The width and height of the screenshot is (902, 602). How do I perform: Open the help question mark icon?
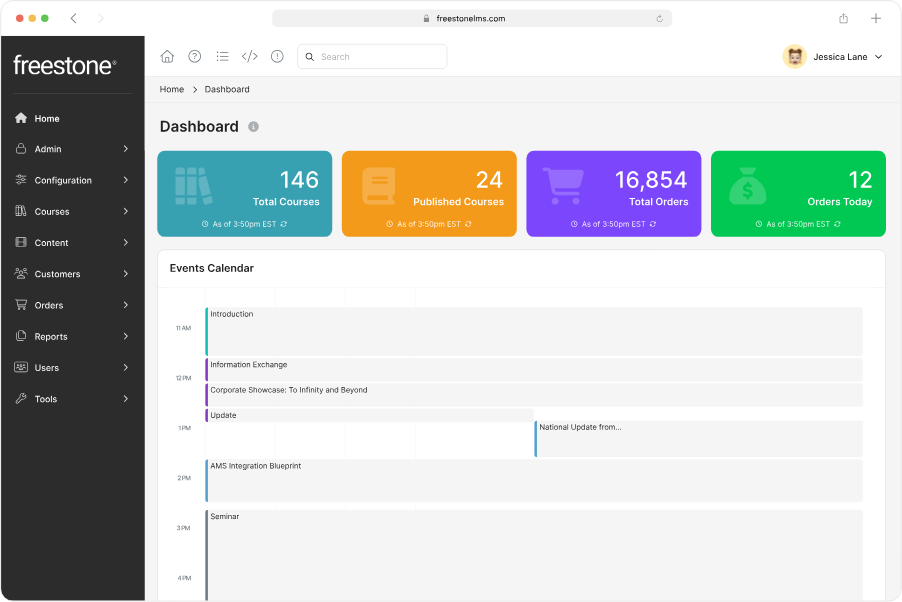[x=195, y=57]
